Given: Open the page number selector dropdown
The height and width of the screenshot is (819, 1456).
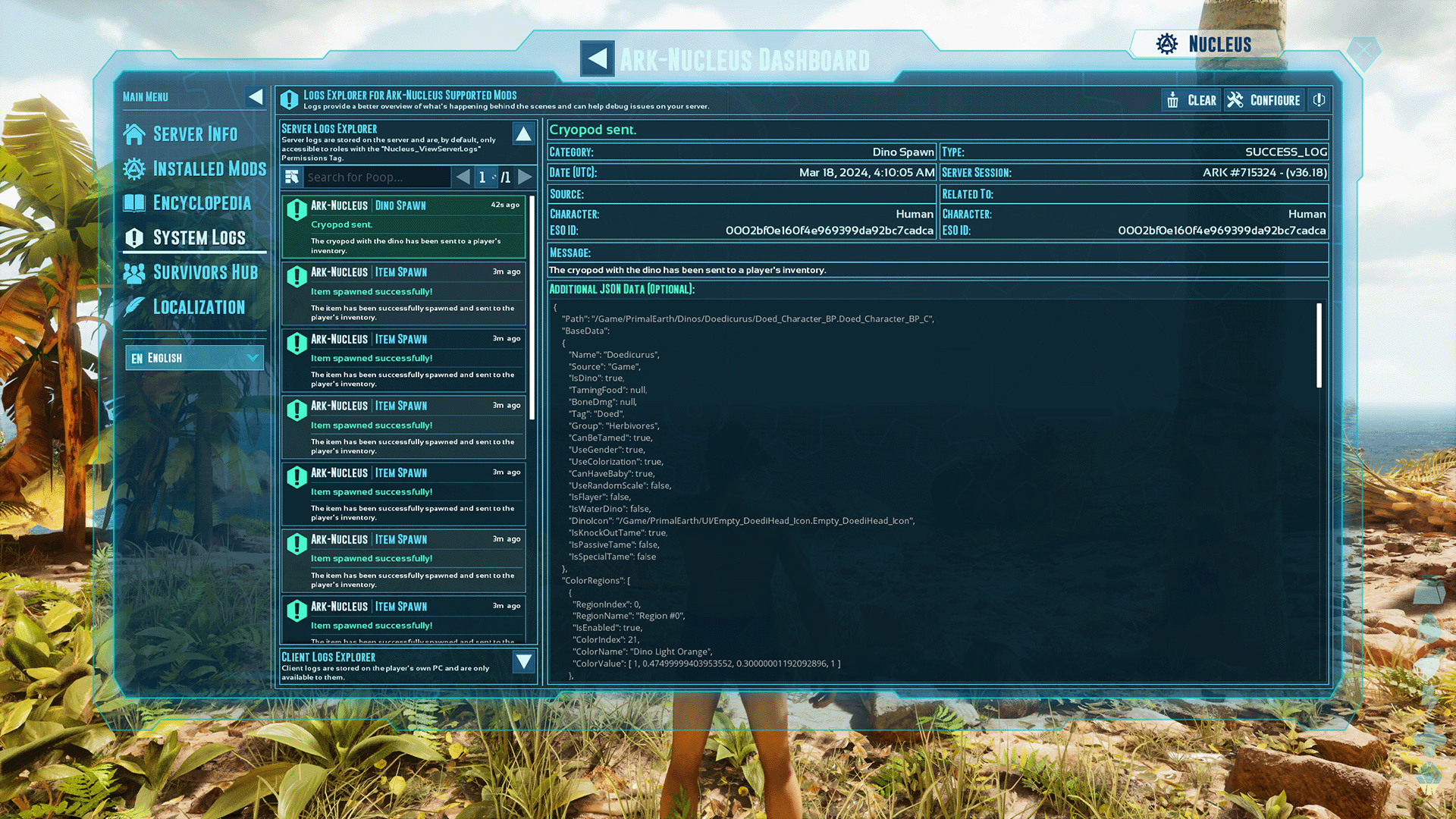Looking at the screenshot, I should click(486, 177).
